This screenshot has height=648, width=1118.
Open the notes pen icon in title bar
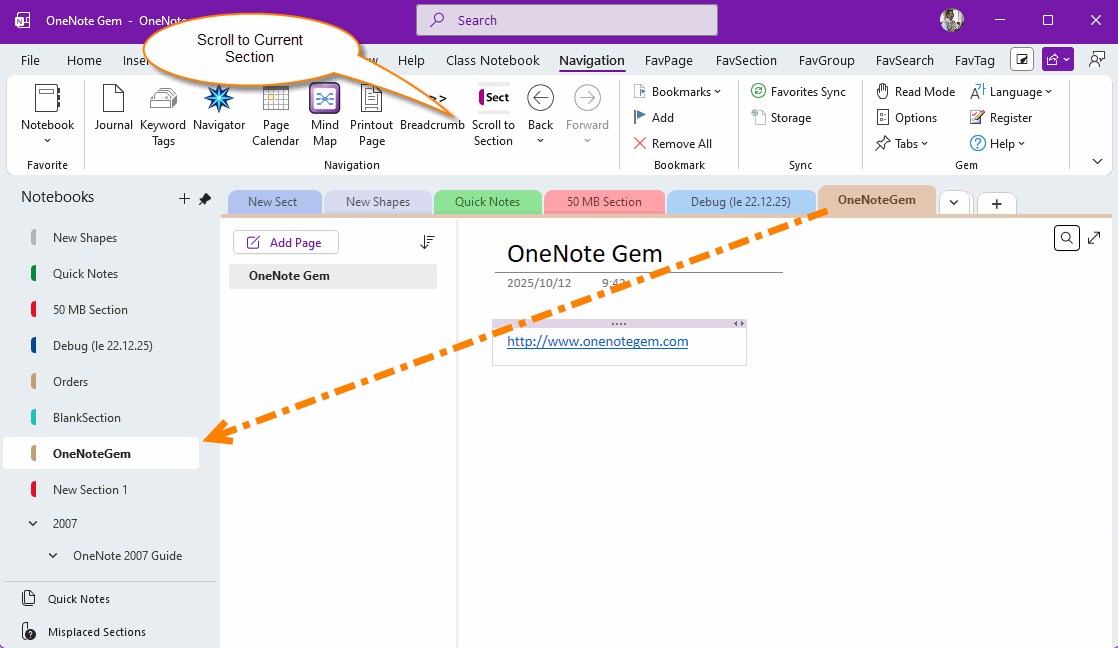click(1022, 60)
